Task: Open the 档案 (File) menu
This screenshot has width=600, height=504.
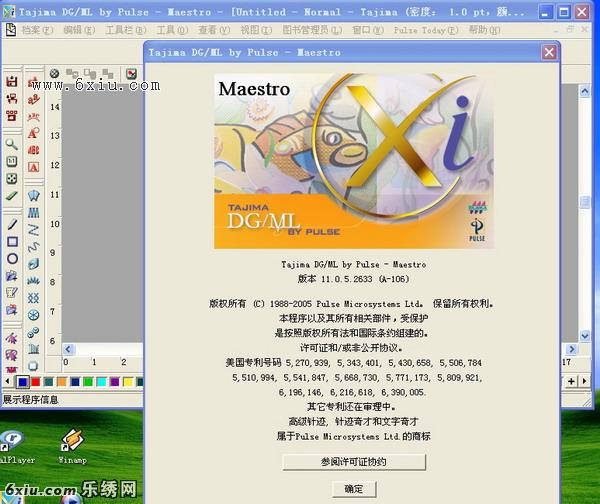Action: [x=31, y=32]
